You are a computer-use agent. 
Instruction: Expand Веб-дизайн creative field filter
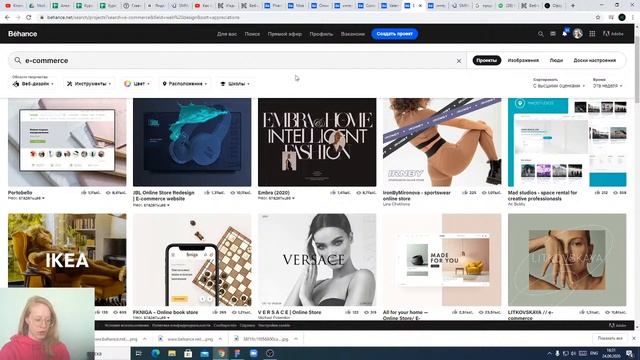pos(33,84)
